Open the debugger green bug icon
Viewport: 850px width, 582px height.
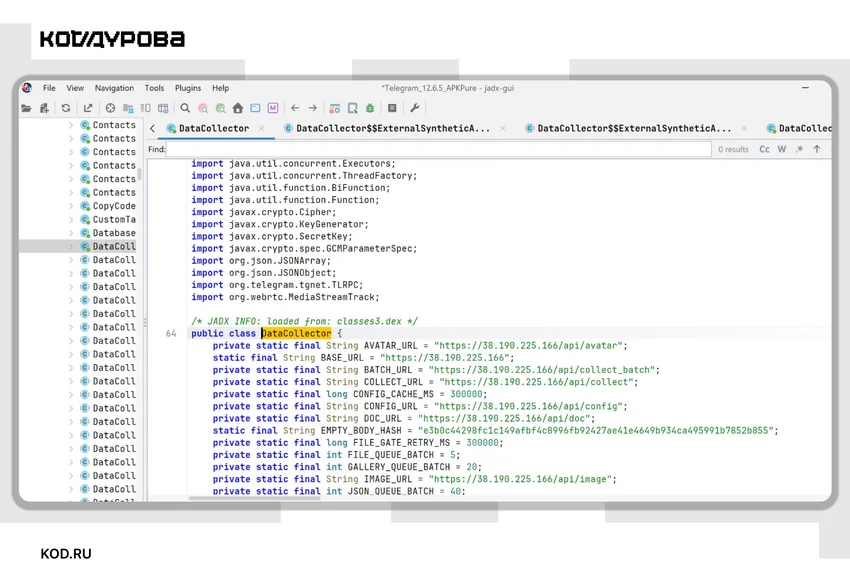point(370,108)
